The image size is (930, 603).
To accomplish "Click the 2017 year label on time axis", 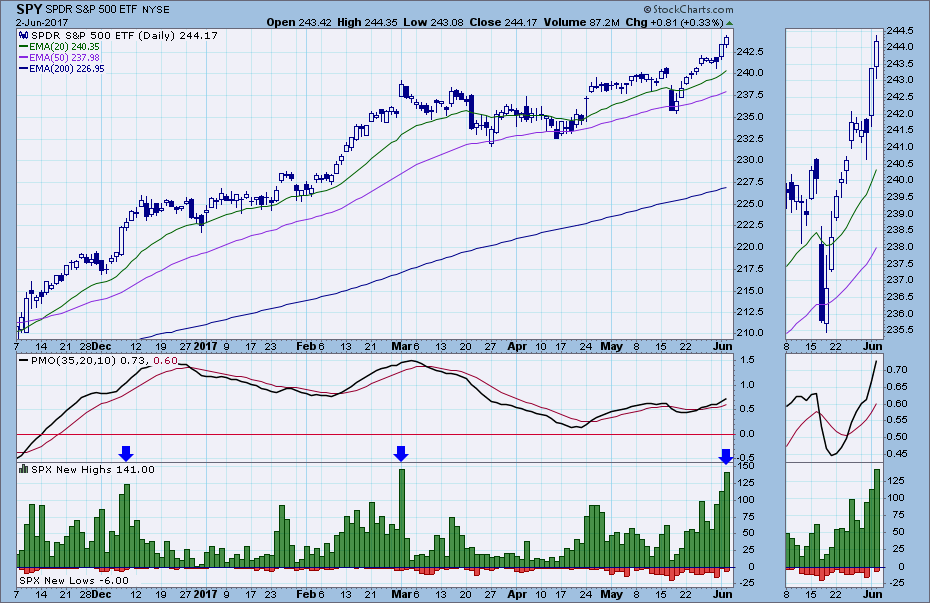I will [x=205, y=347].
